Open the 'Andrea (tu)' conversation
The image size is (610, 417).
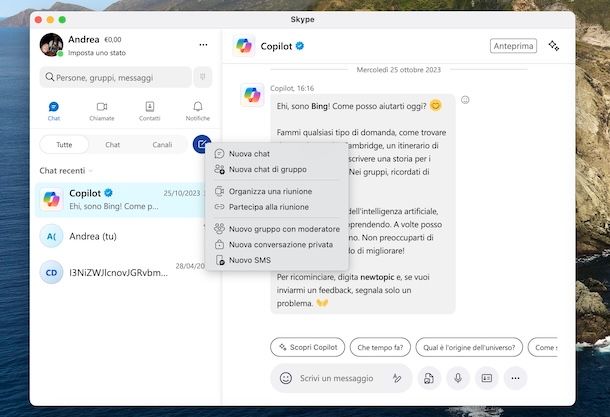pyautogui.click(x=121, y=236)
